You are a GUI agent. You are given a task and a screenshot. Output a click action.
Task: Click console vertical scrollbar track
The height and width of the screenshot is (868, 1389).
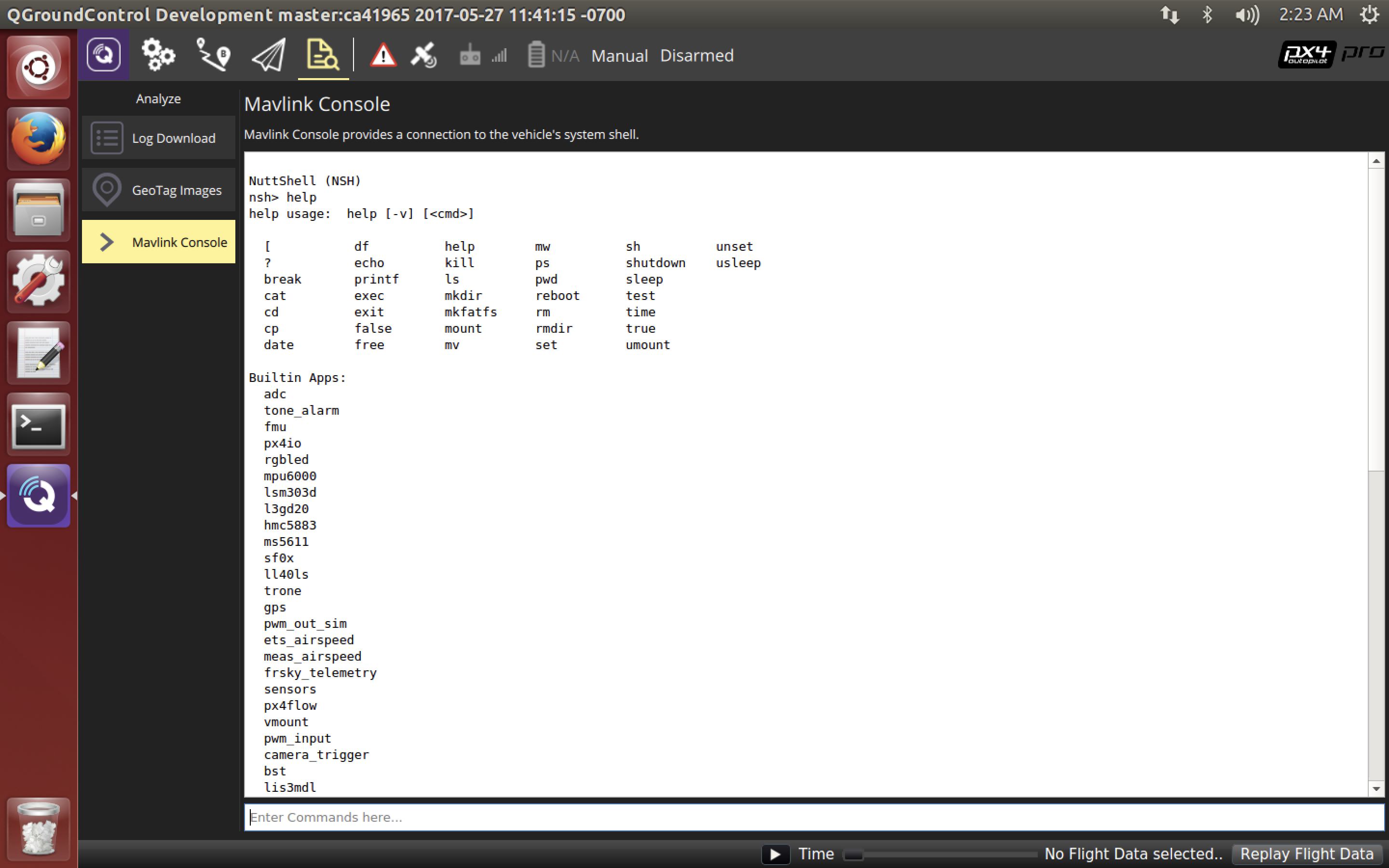[x=1376, y=626]
